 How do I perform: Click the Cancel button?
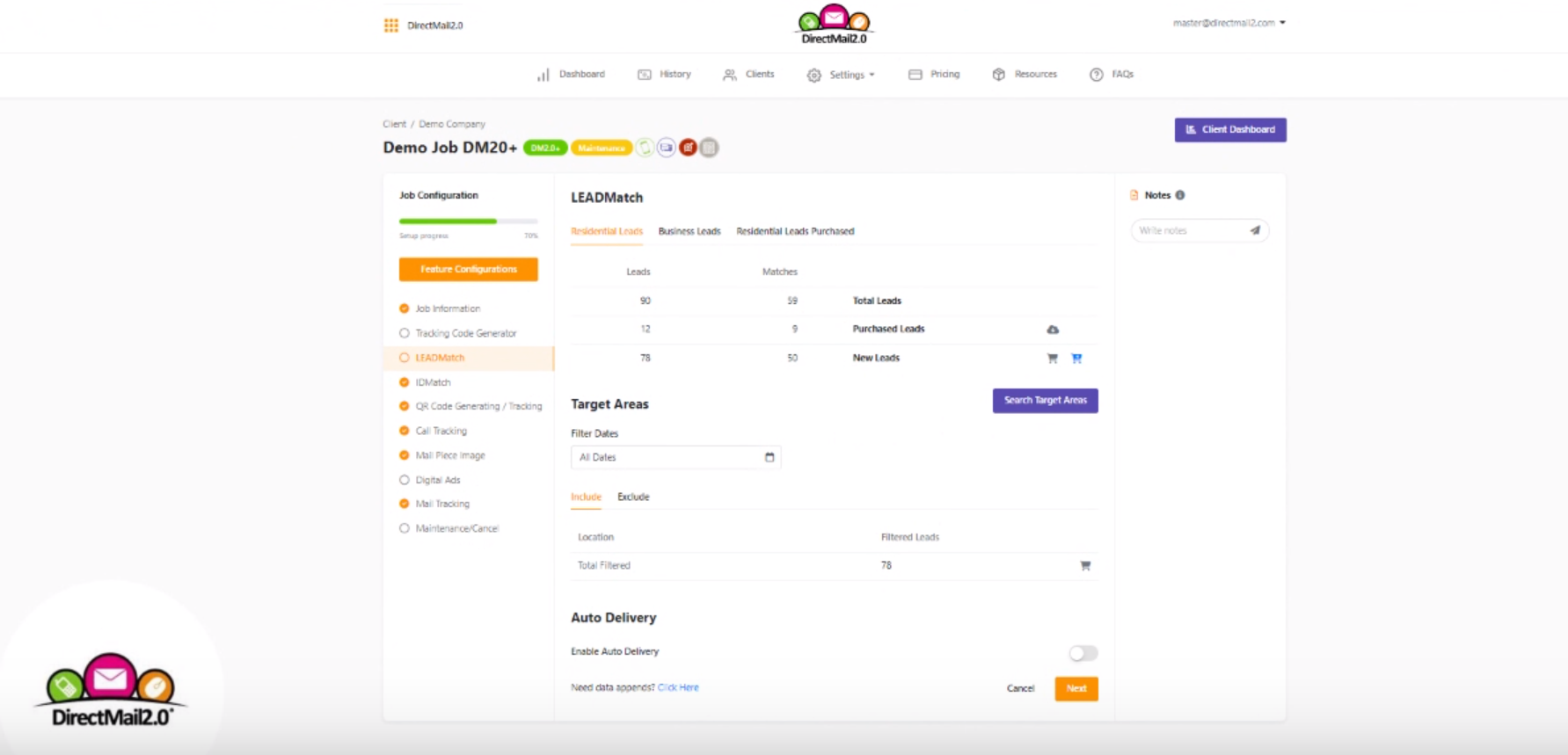[1020, 688]
